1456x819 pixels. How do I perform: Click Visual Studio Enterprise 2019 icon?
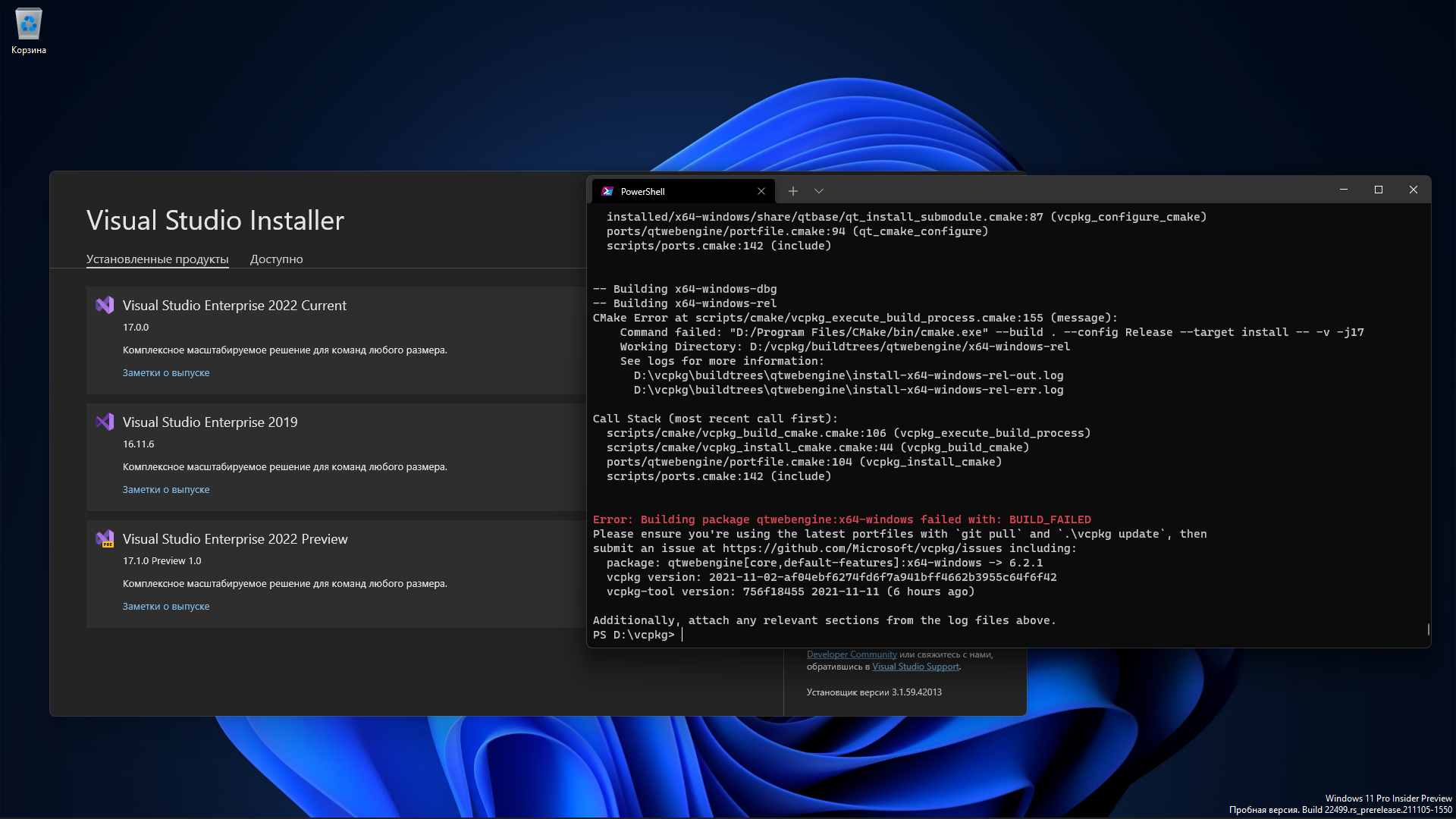pos(105,422)
